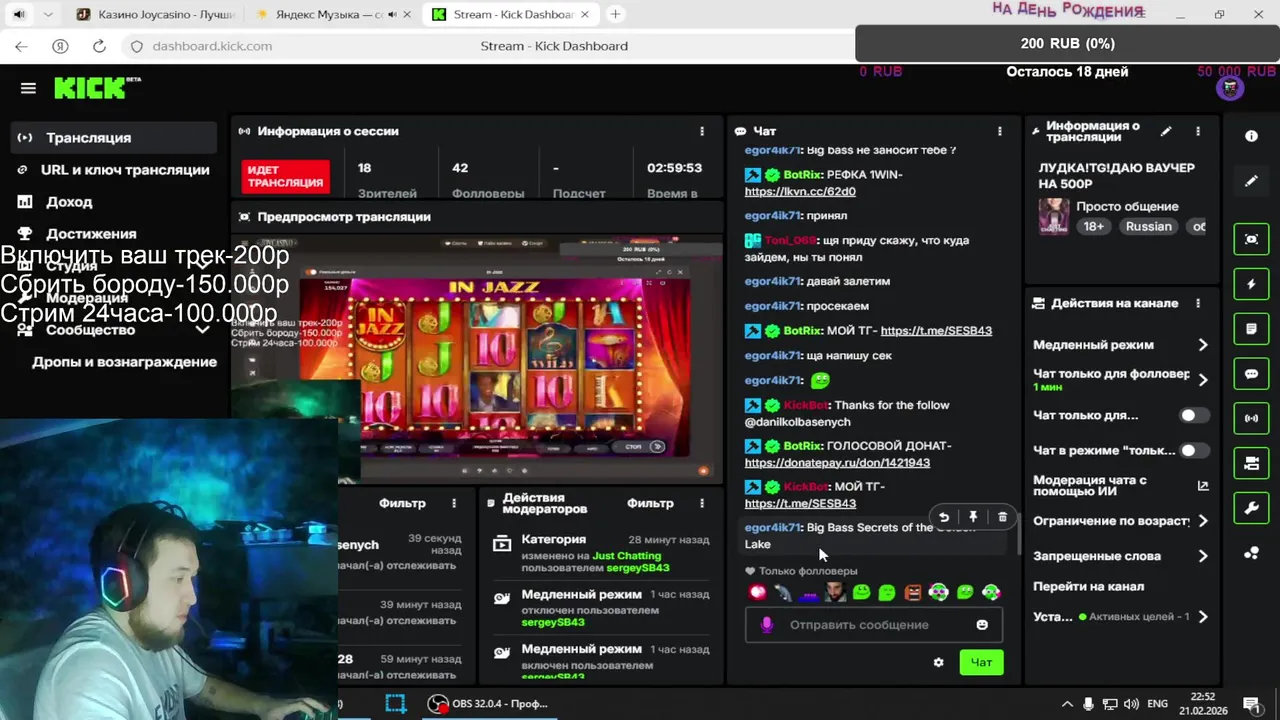
Task: Click Фильтр in moderator actions panel
Action: [650, 503]
